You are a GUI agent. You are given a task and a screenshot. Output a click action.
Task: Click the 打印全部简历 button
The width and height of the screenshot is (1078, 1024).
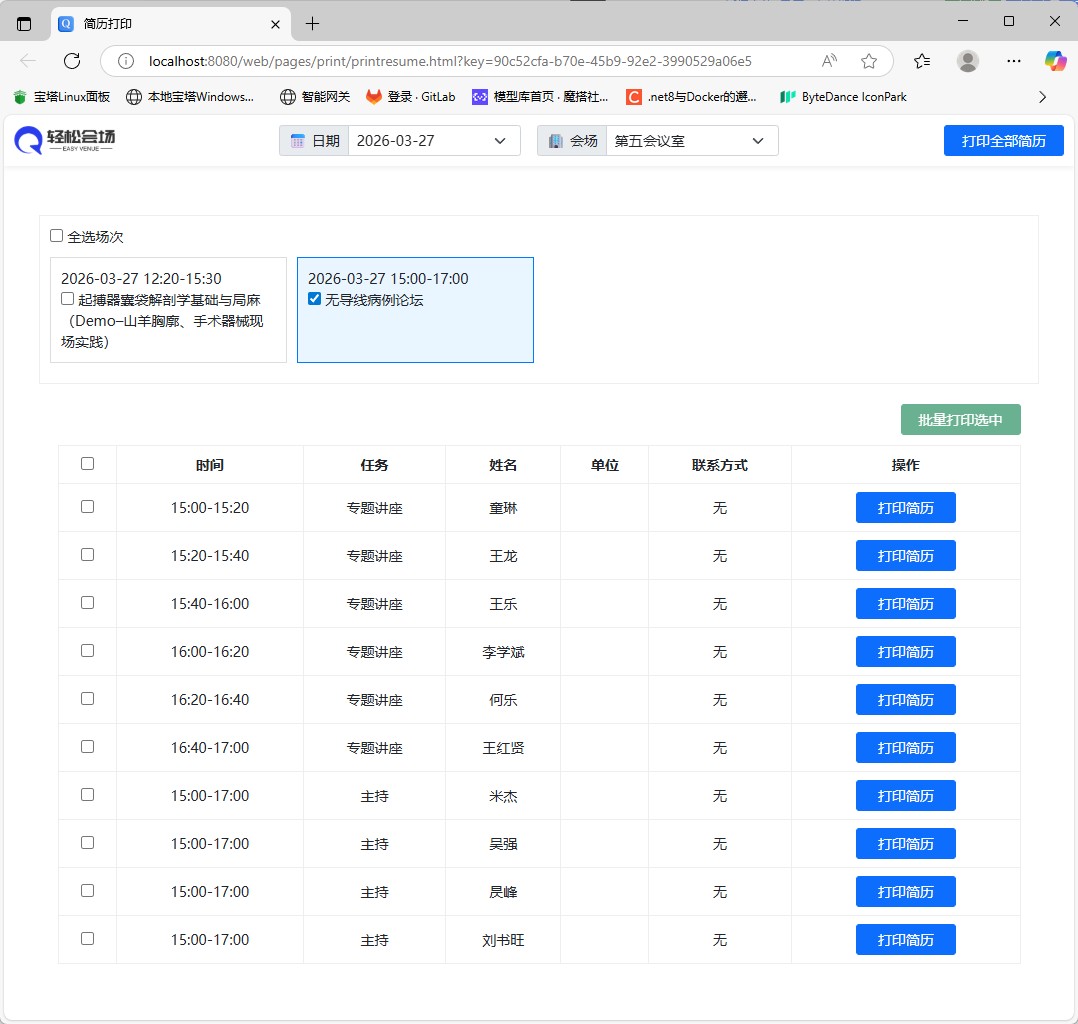[1003, 141]
